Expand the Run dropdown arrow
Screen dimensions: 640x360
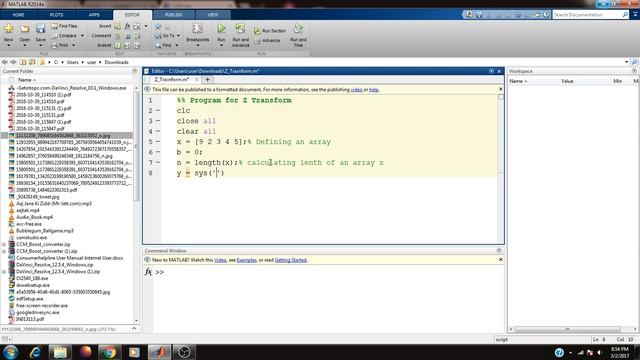[x=221, y=45]
